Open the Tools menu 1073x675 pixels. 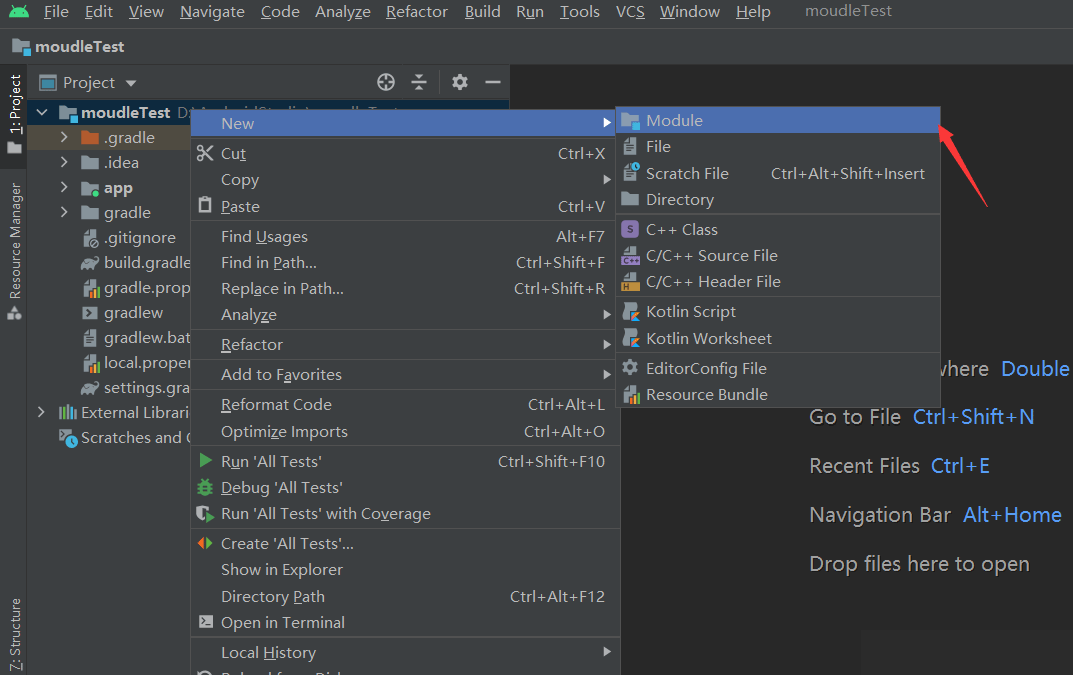580,12
